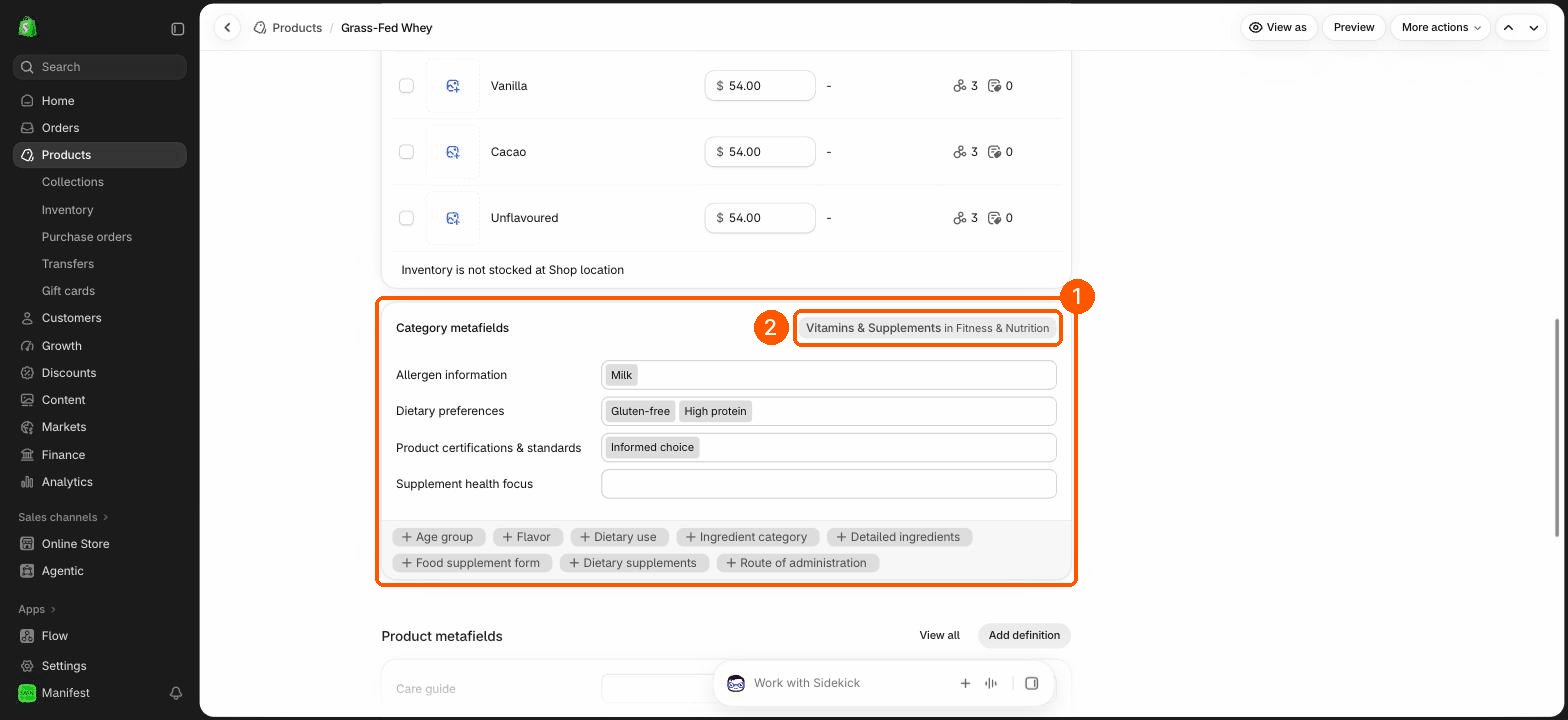Click the View as button
The image size is (1568, 720).
[1279, 28]
